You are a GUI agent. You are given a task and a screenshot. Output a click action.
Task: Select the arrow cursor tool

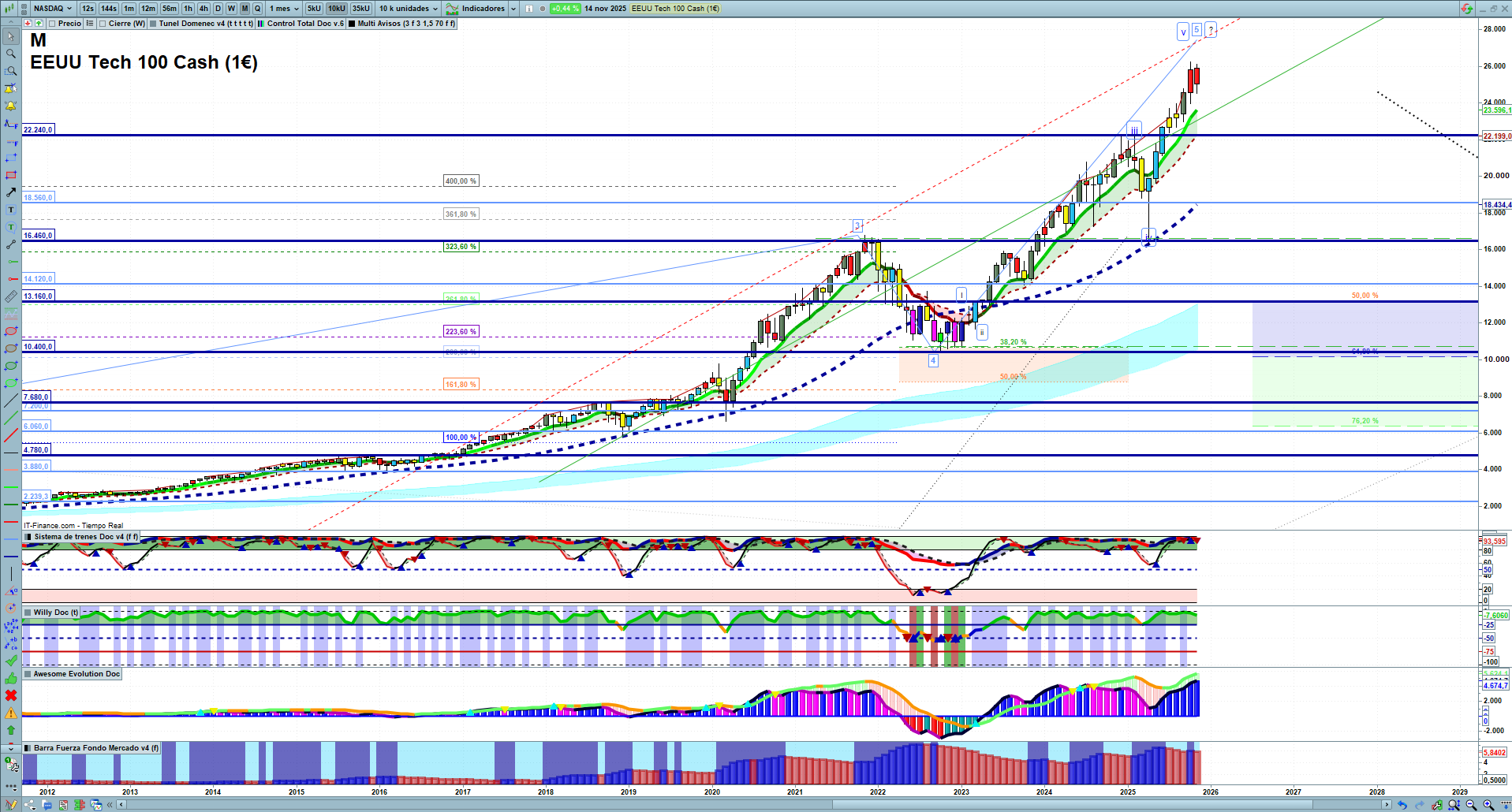pos(11,36)
